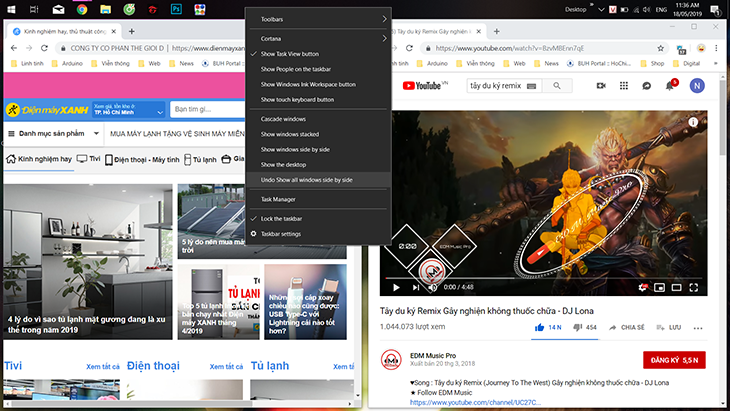Select Show windows side by side

319,149
